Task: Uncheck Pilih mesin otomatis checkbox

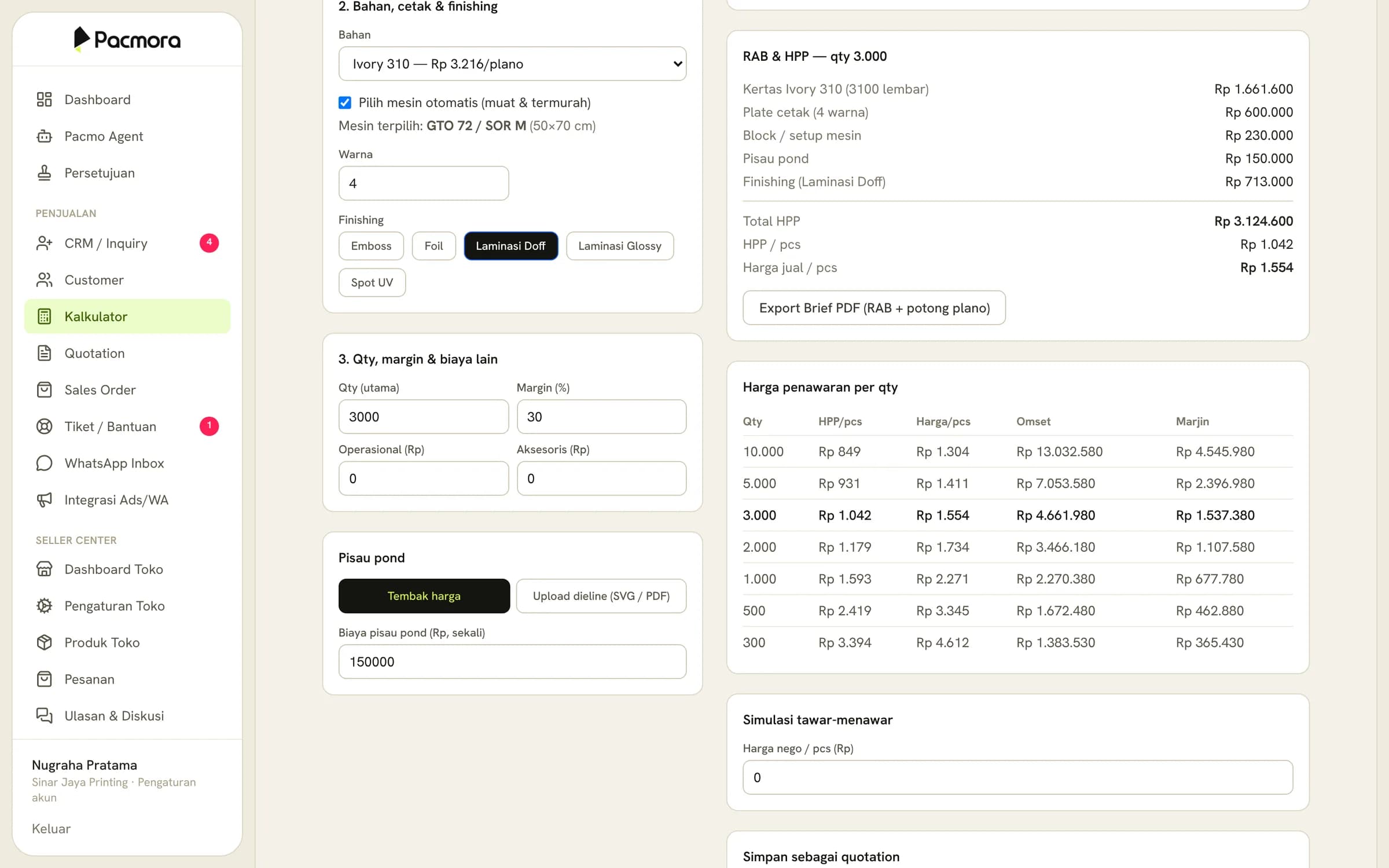Action: click(345, 102)
